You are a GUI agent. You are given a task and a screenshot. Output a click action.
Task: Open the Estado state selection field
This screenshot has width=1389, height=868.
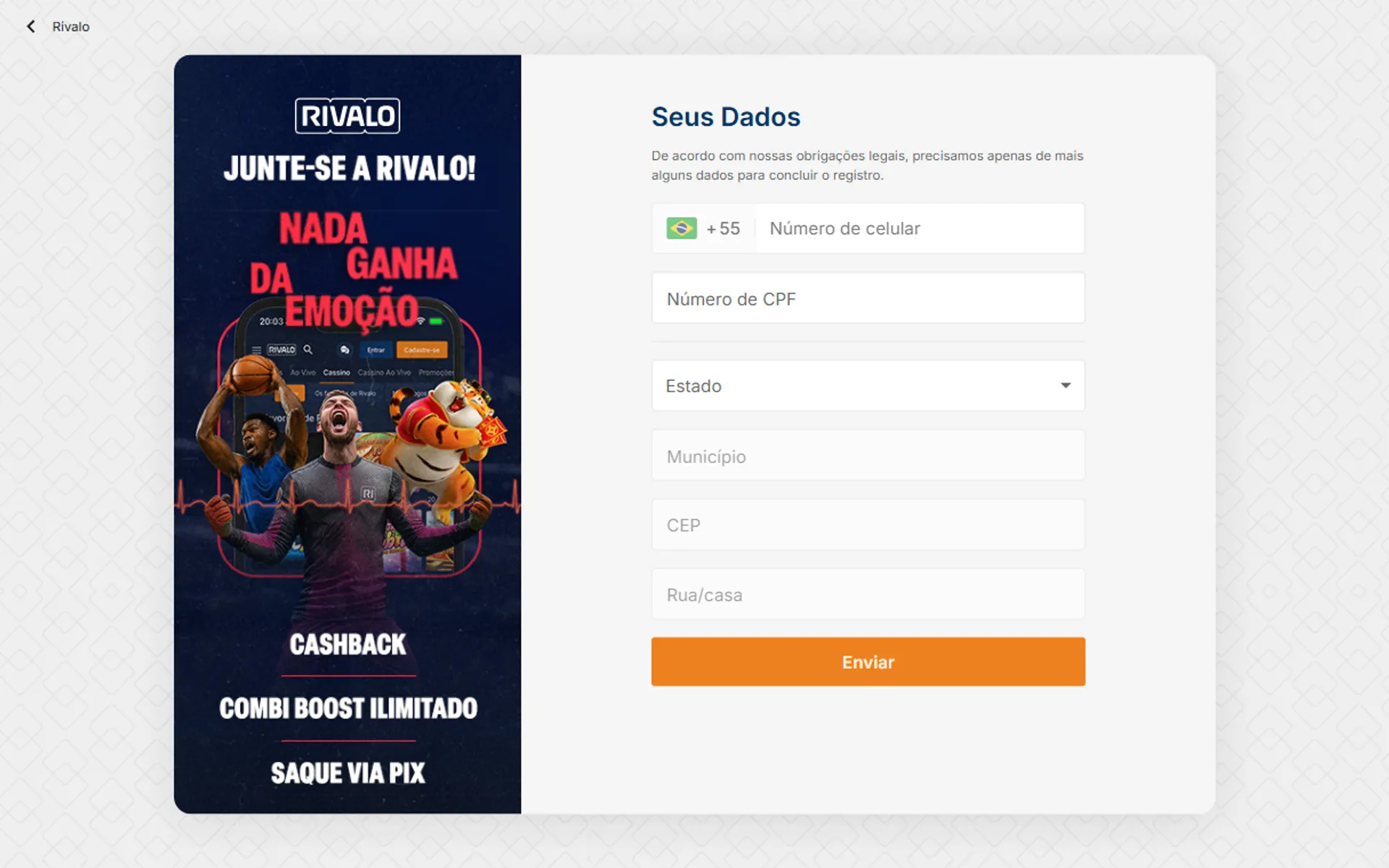(x=868, y=386)
